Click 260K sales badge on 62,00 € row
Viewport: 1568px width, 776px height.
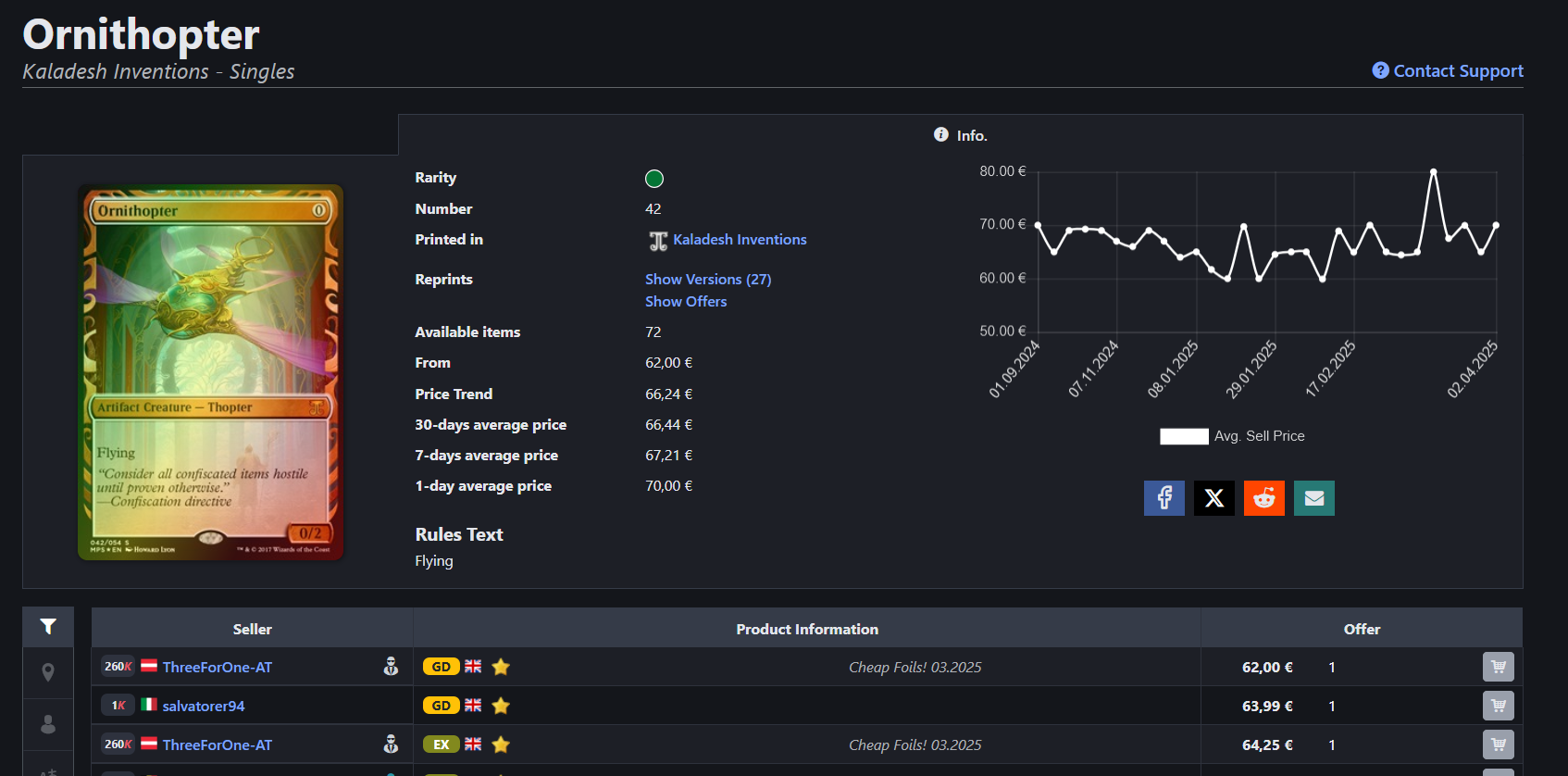coord(118,667)
